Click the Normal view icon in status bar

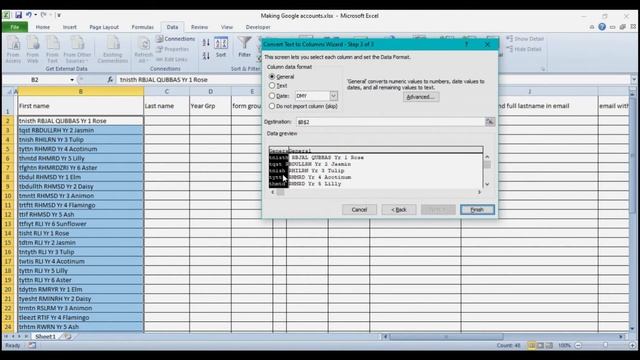click(x=531, y=345)
